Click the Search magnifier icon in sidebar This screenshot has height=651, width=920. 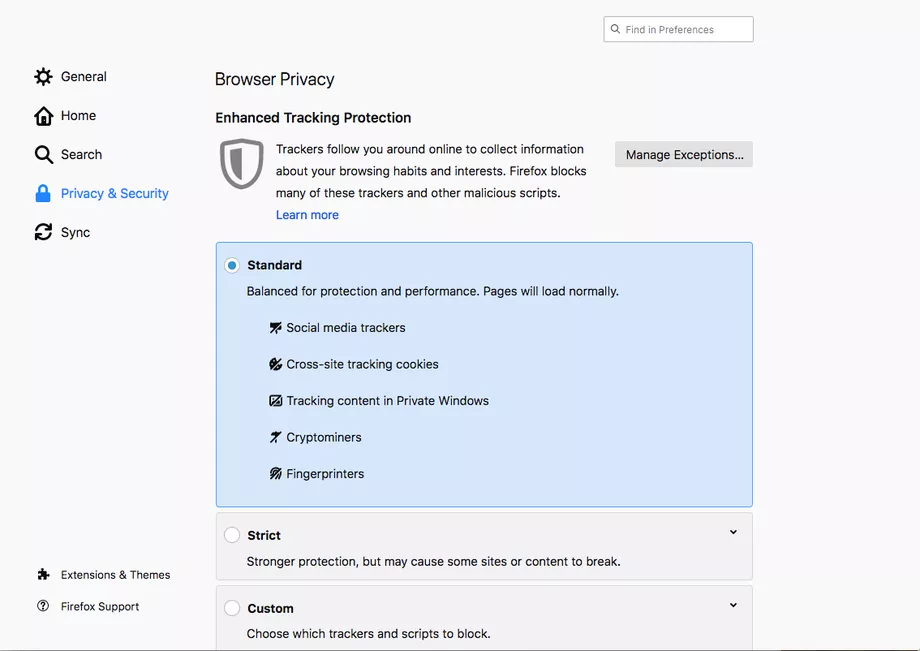click(x=43, y=155)
